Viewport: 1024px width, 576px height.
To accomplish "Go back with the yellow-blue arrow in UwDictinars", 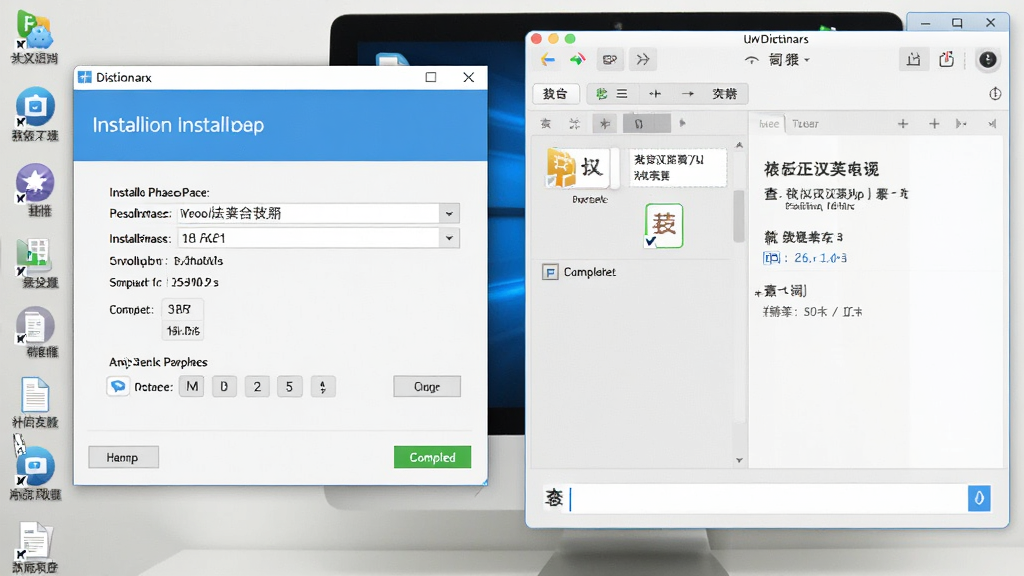I will 548,60.
